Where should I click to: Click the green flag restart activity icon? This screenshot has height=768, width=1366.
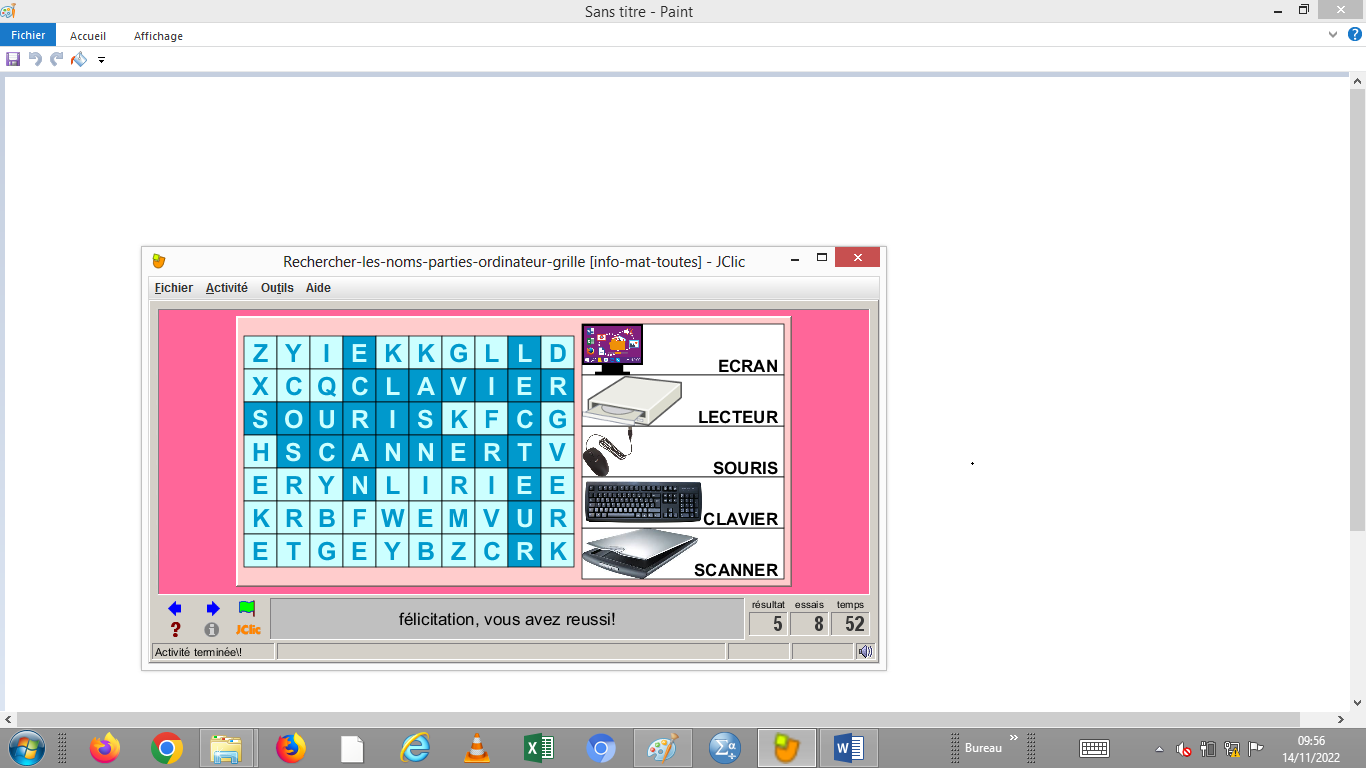[x=247, y=608]
